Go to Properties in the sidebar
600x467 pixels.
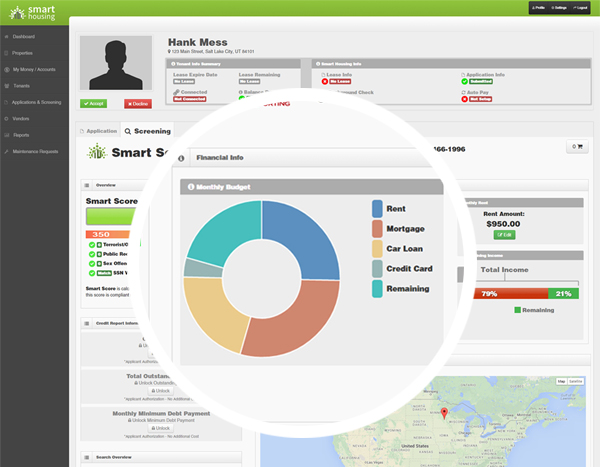(x=22, y=53)
